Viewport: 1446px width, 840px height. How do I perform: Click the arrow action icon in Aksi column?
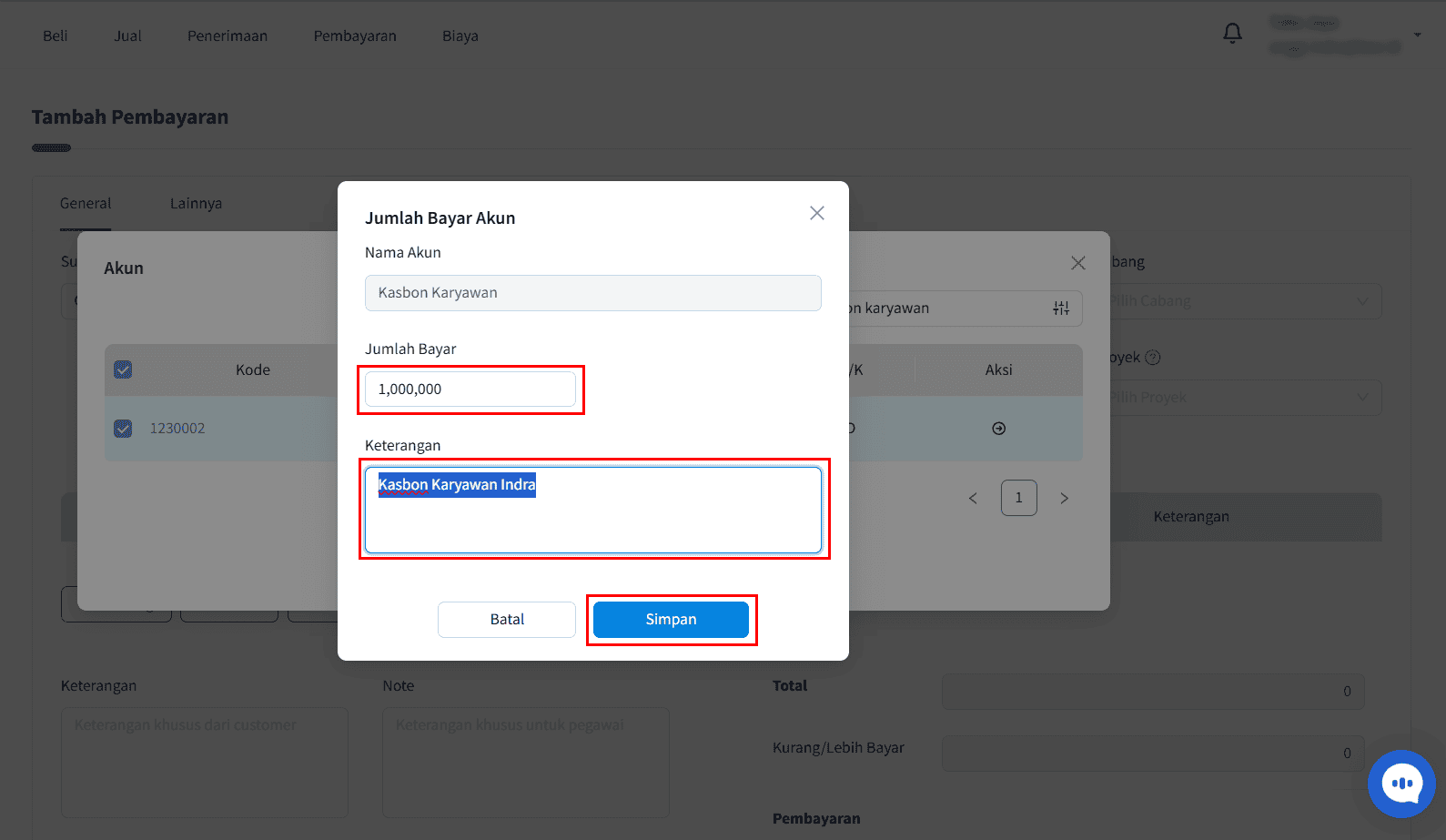[999, 429]
